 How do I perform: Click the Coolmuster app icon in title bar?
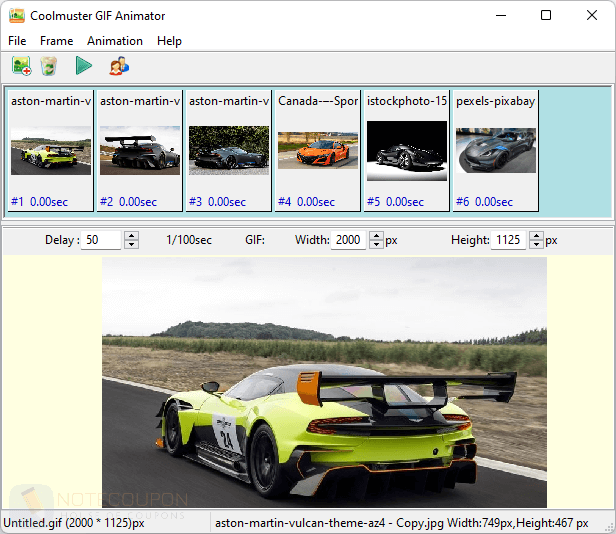click(16, 15)
